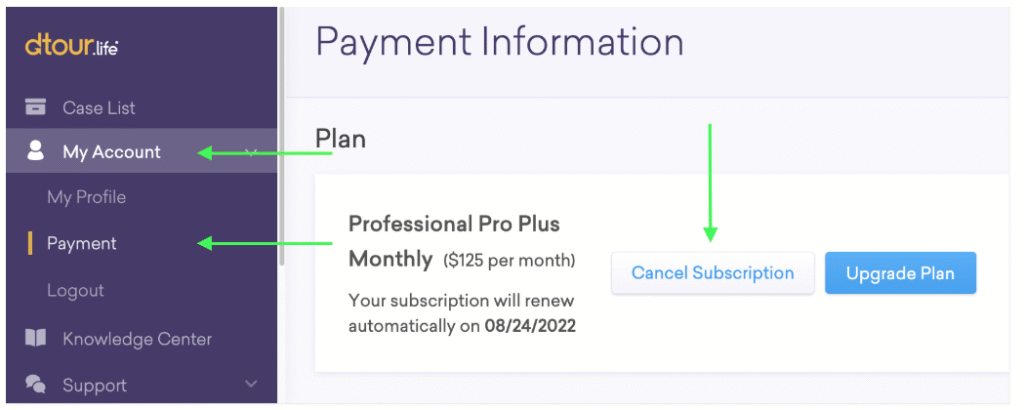Click the Case List archive icon
The width and height of the screenshot is (1024, 410).
(36, 107)
